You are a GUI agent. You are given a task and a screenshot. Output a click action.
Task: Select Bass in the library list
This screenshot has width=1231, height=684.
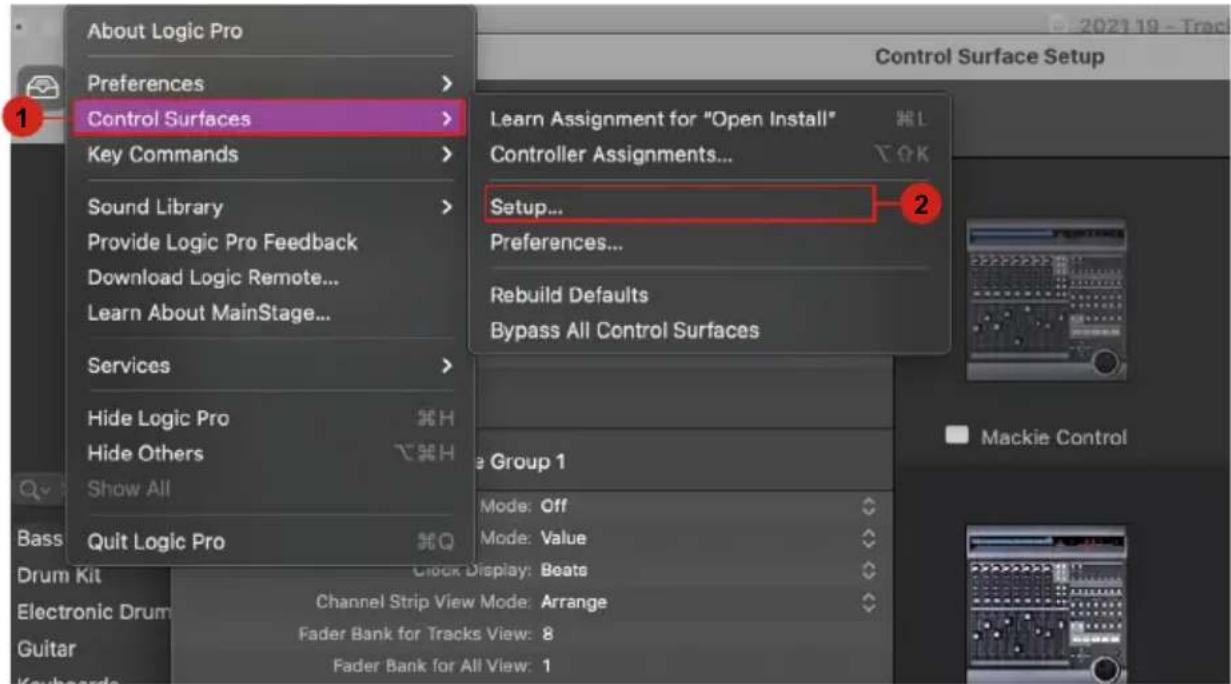tap(40, 541)
